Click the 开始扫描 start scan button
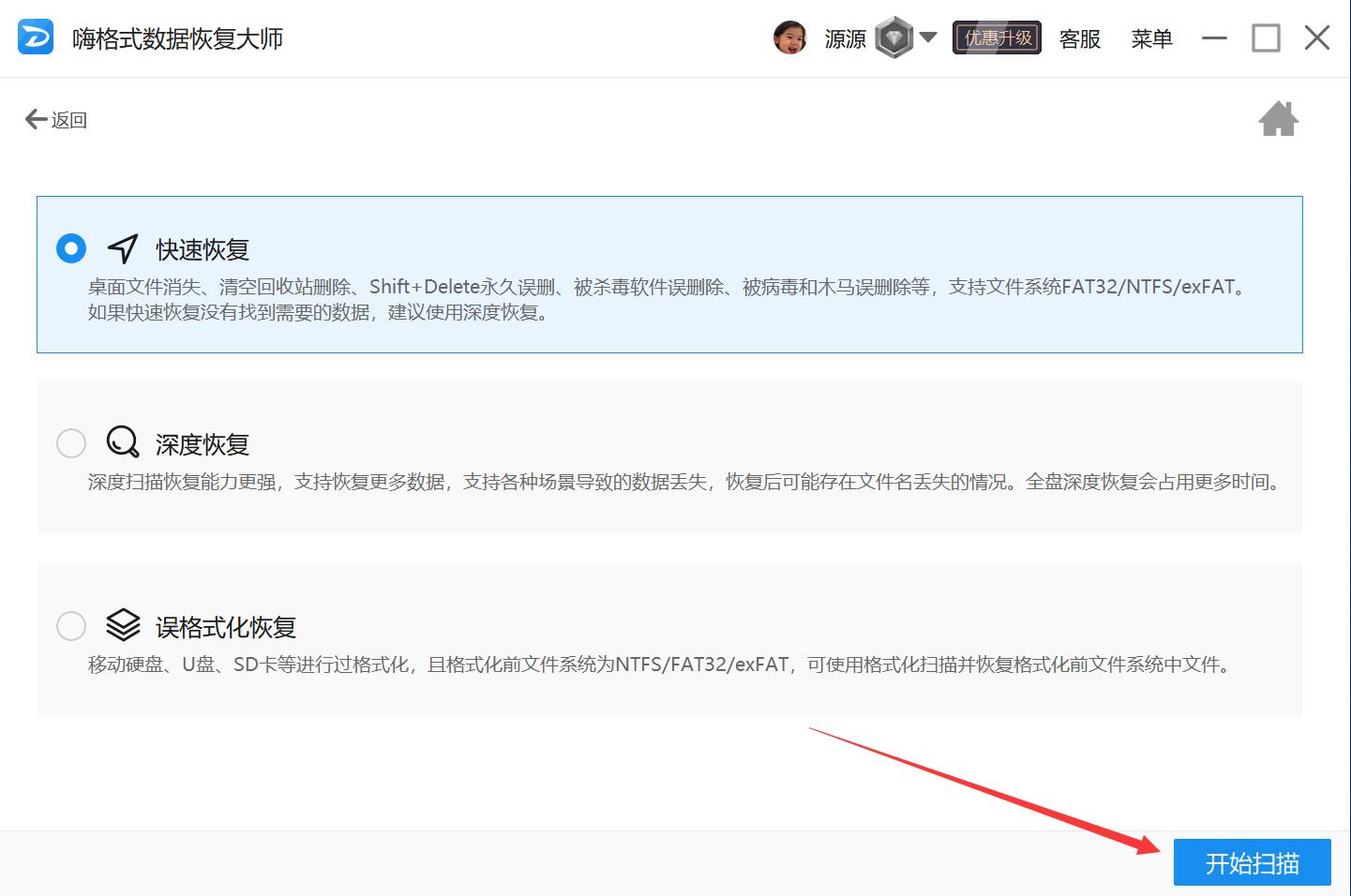Screen dimensions: 1351x896 (x=1253, y=862)
